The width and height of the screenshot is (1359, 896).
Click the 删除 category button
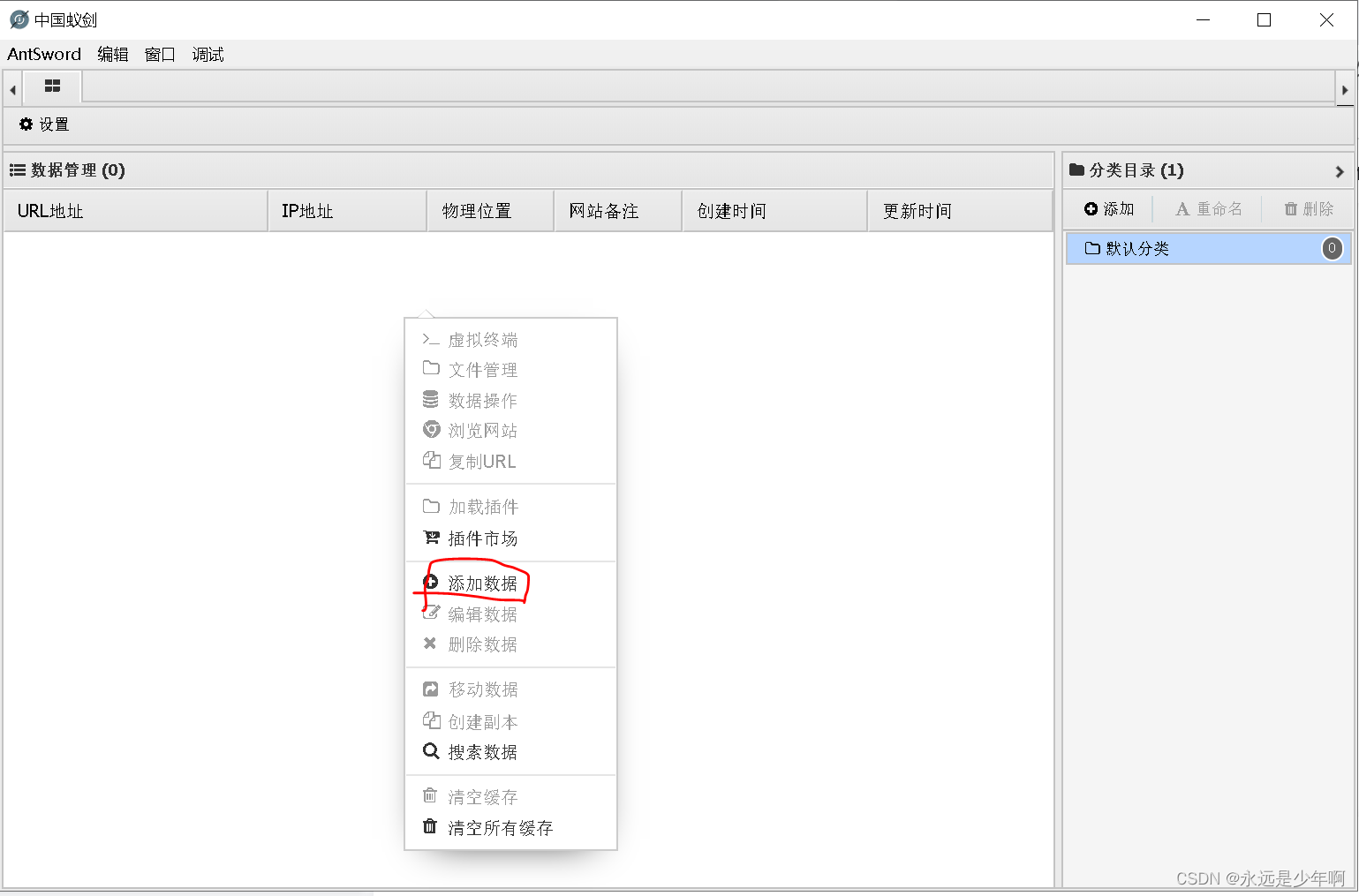(x=1309, y=208)
